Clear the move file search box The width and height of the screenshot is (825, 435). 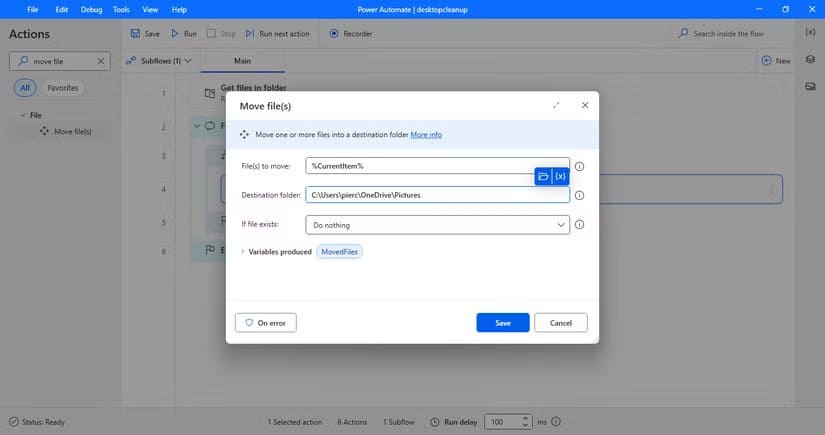(100, 61)
